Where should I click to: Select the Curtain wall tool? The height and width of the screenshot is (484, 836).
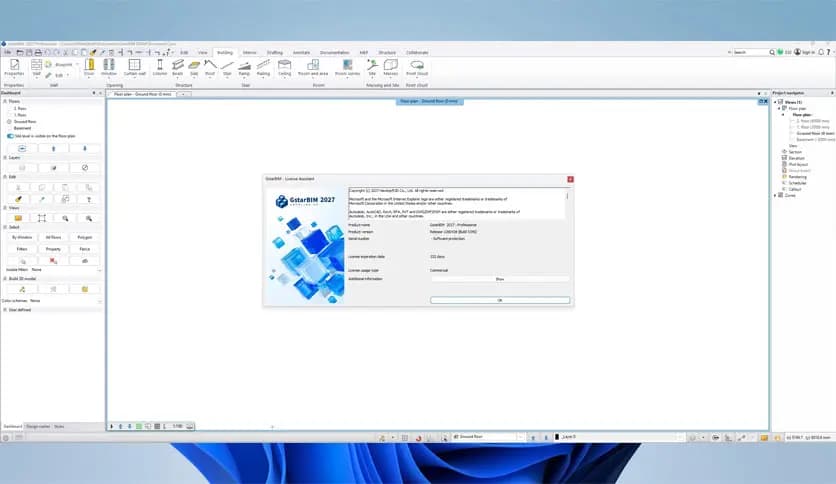click(134, 68)
